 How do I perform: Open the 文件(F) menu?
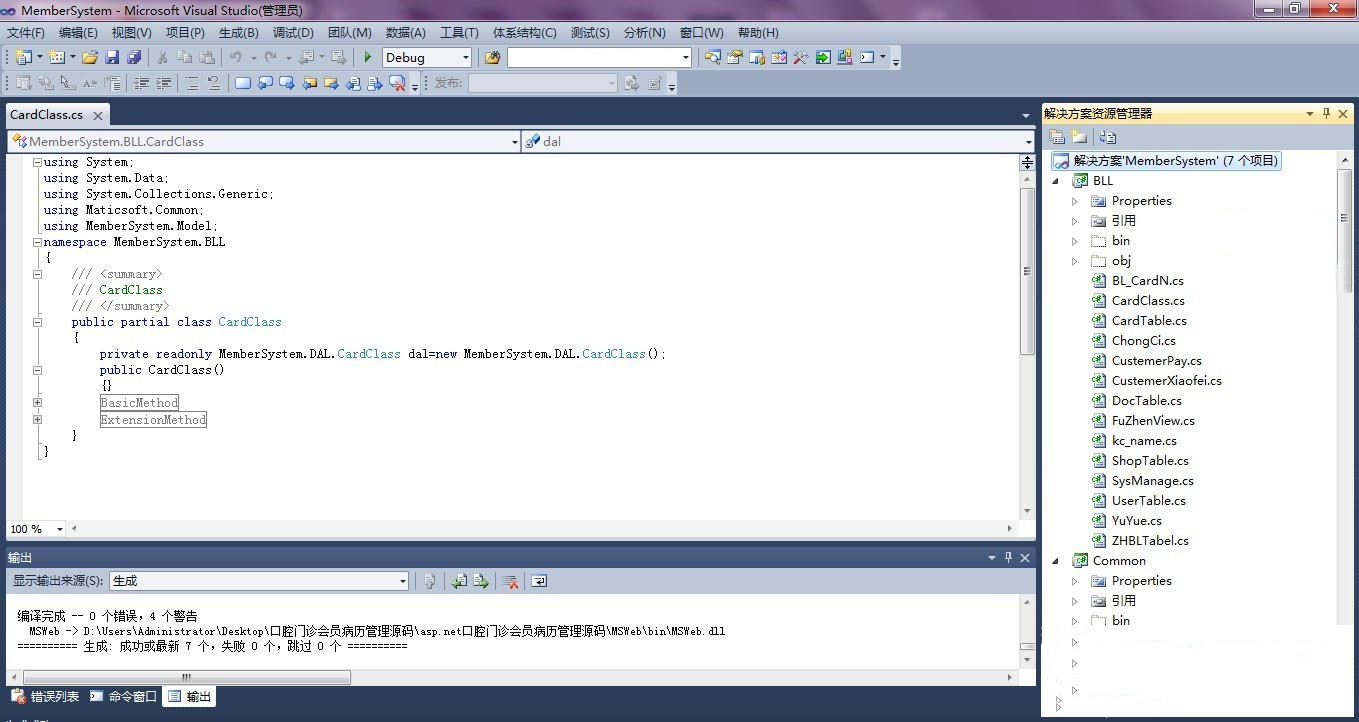tap(26, 33)
